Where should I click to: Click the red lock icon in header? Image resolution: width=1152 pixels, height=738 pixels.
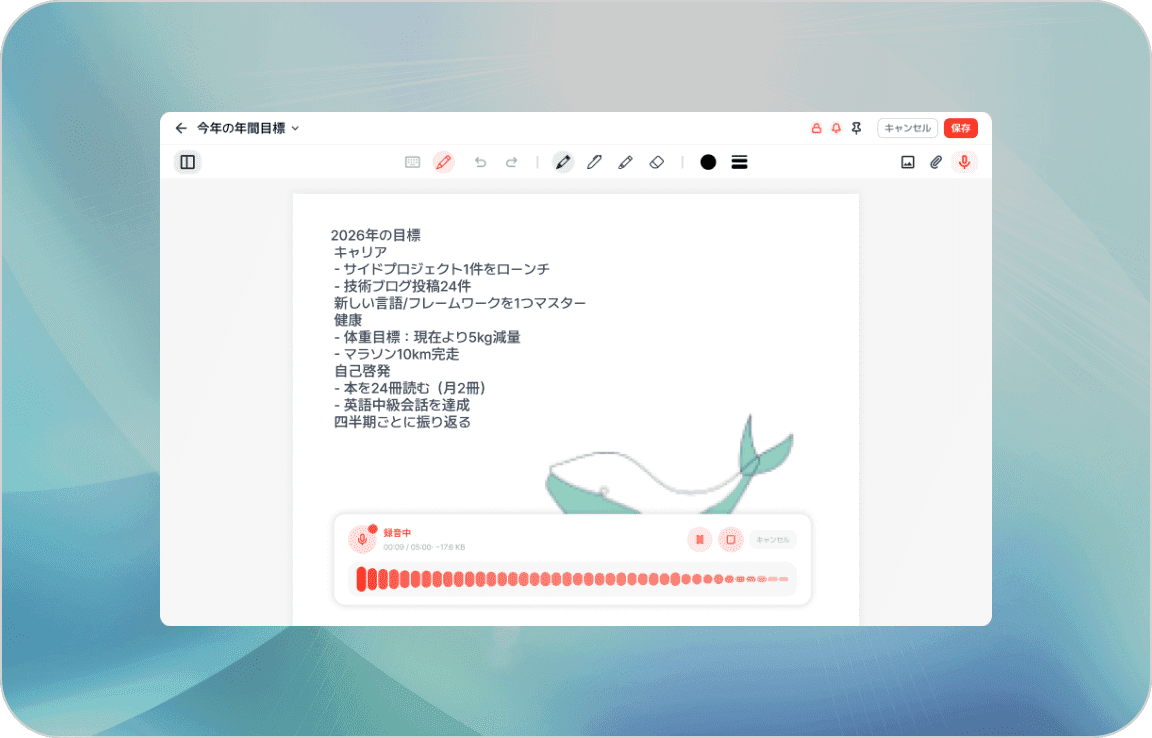[x=816, y=128]
